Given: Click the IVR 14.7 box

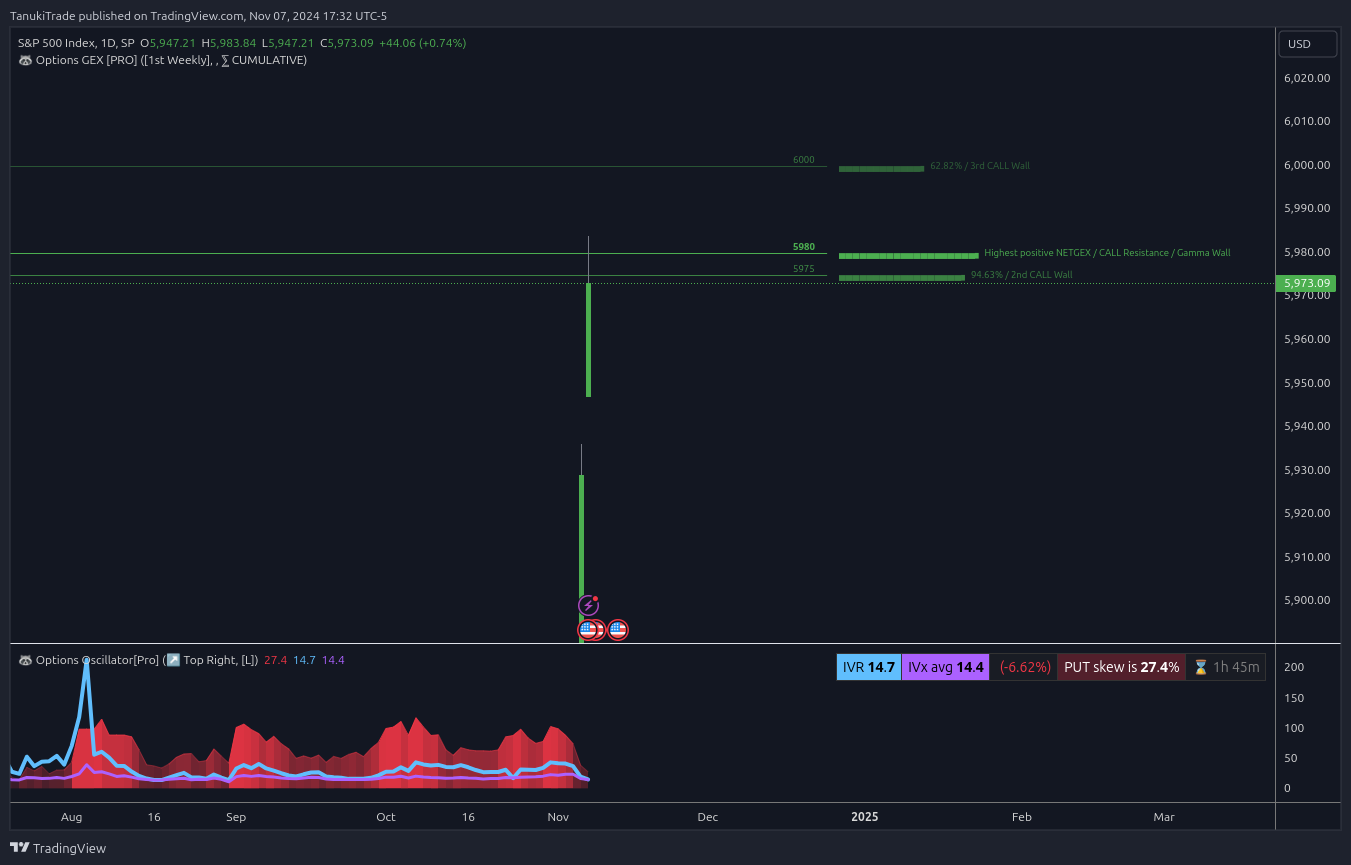Looking at the screenshot, I should pos(868,667).
